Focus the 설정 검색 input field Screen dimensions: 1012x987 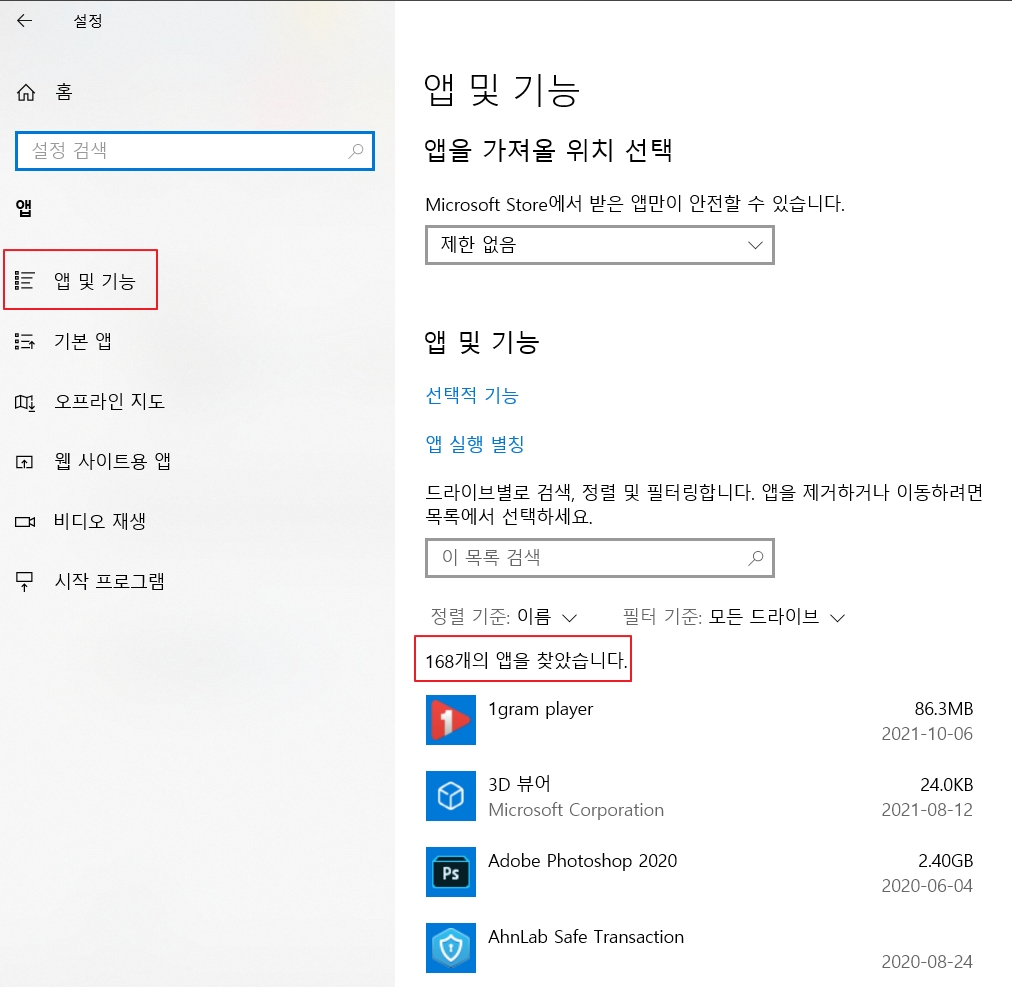[x=195, y=151]
